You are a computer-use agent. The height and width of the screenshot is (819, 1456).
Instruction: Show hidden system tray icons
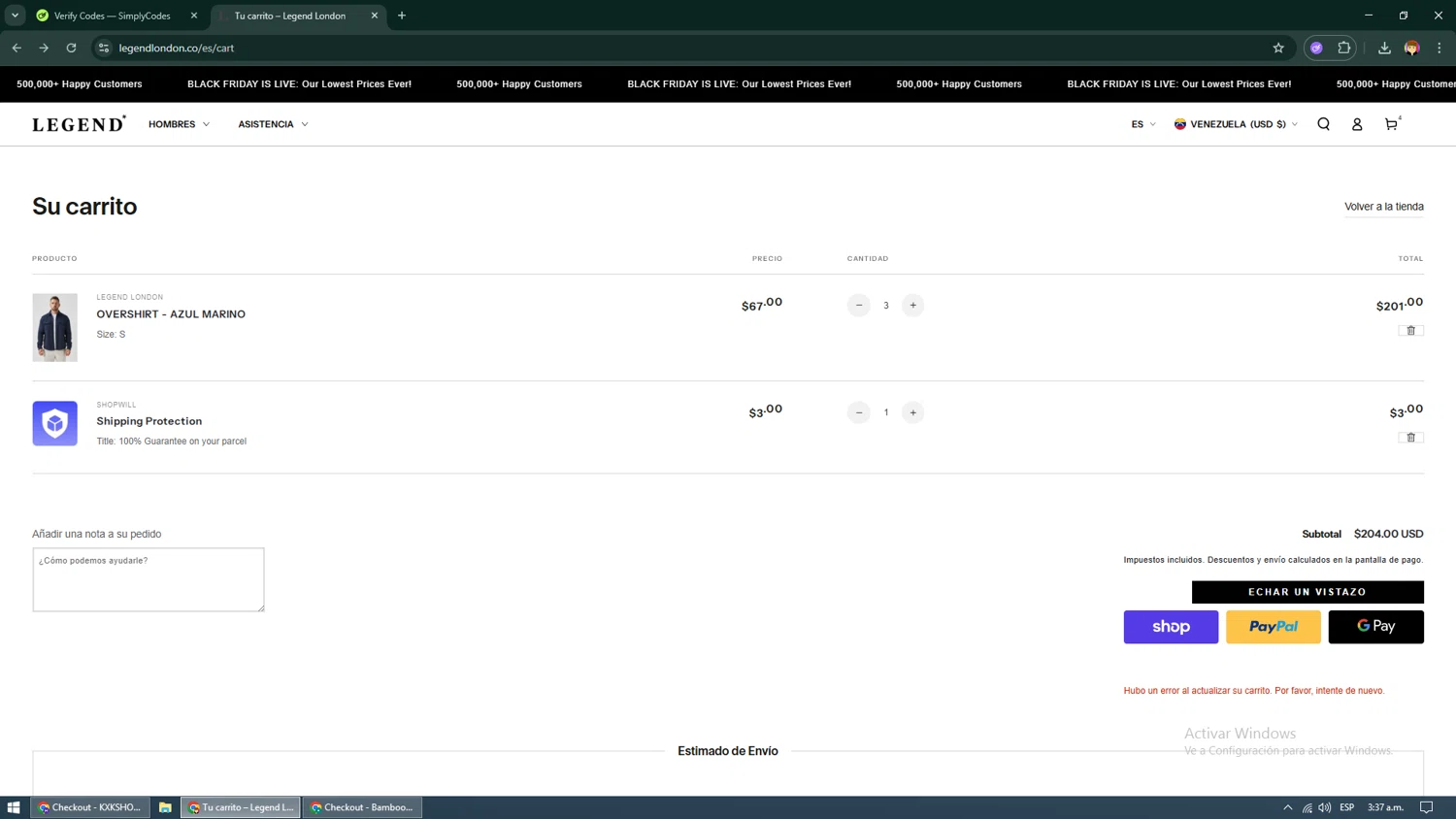tap(1288, 807)
